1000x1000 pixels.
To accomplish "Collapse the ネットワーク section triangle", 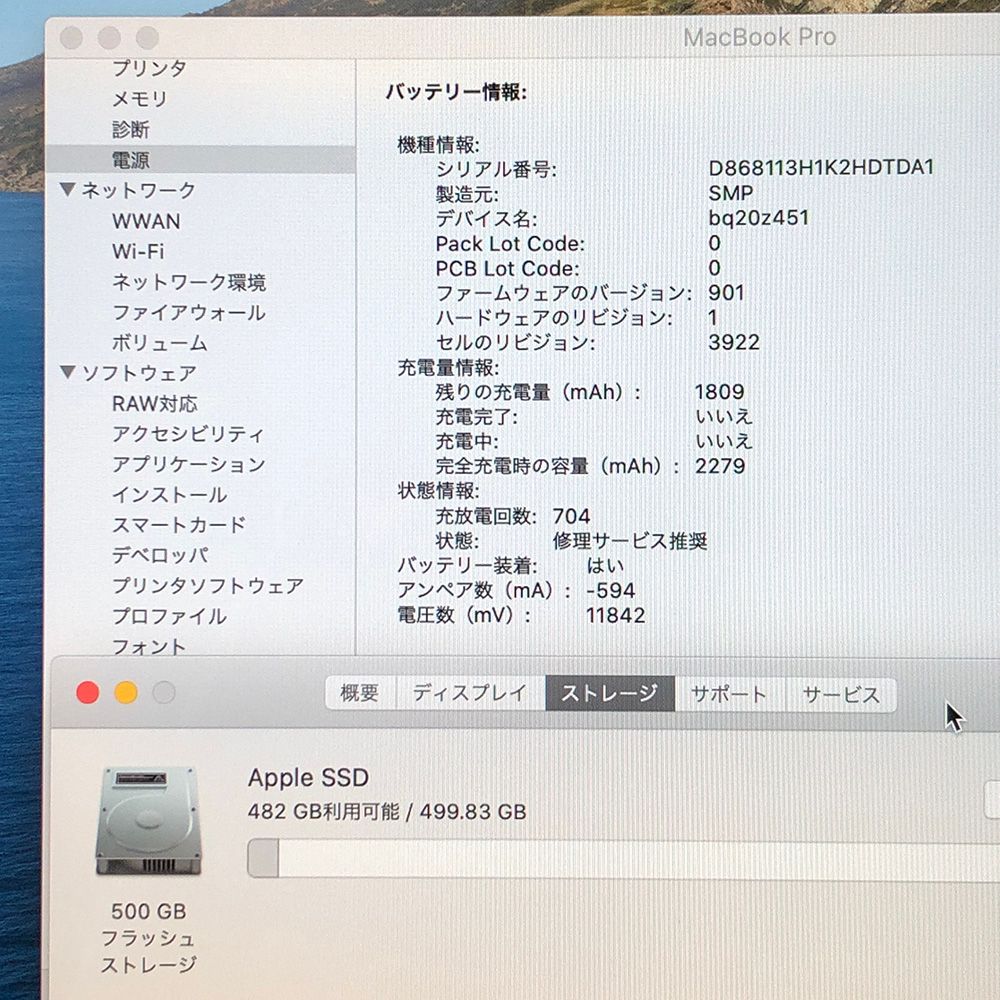I will click(68, 189).
